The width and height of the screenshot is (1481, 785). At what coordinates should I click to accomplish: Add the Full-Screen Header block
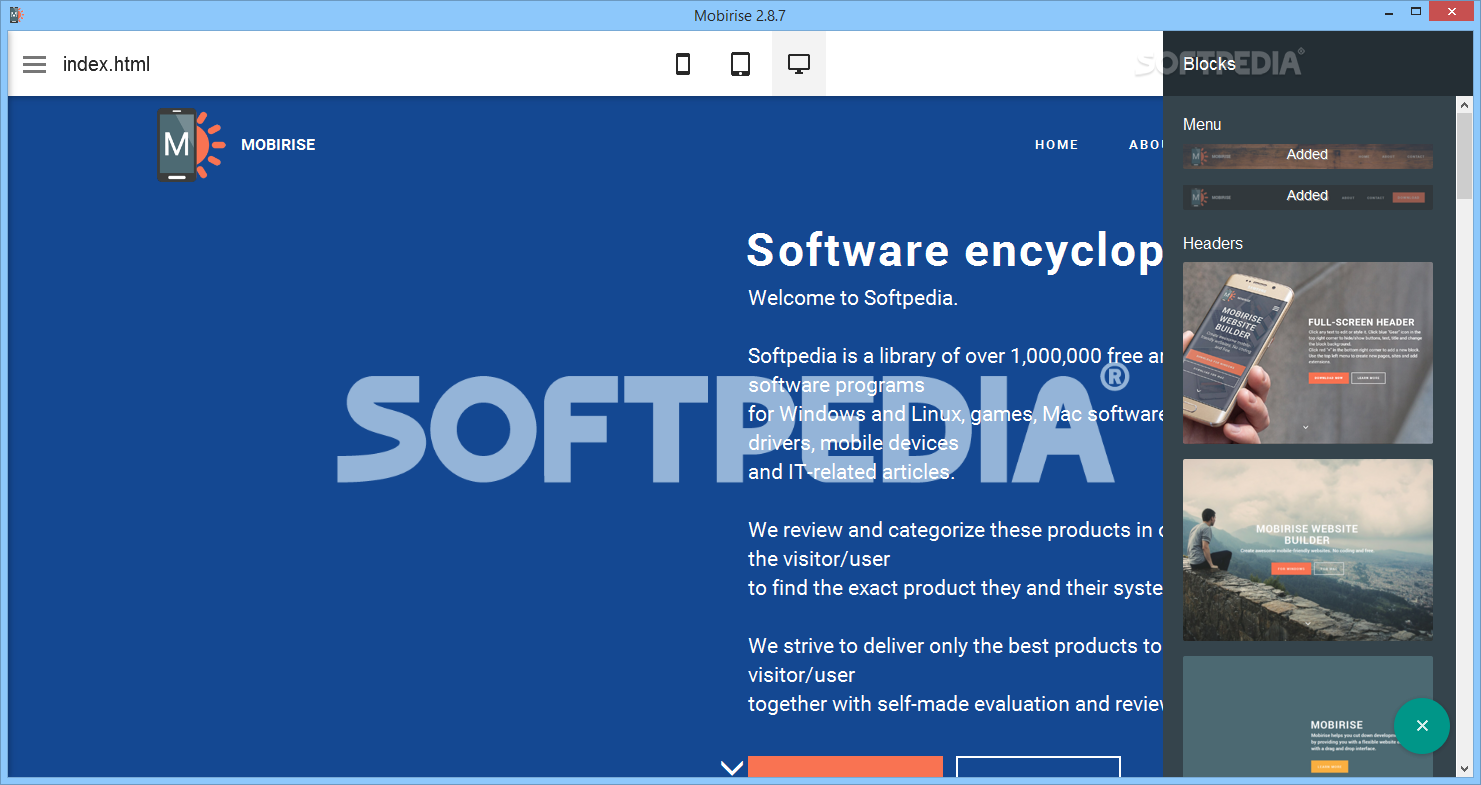pos(1307,353)
